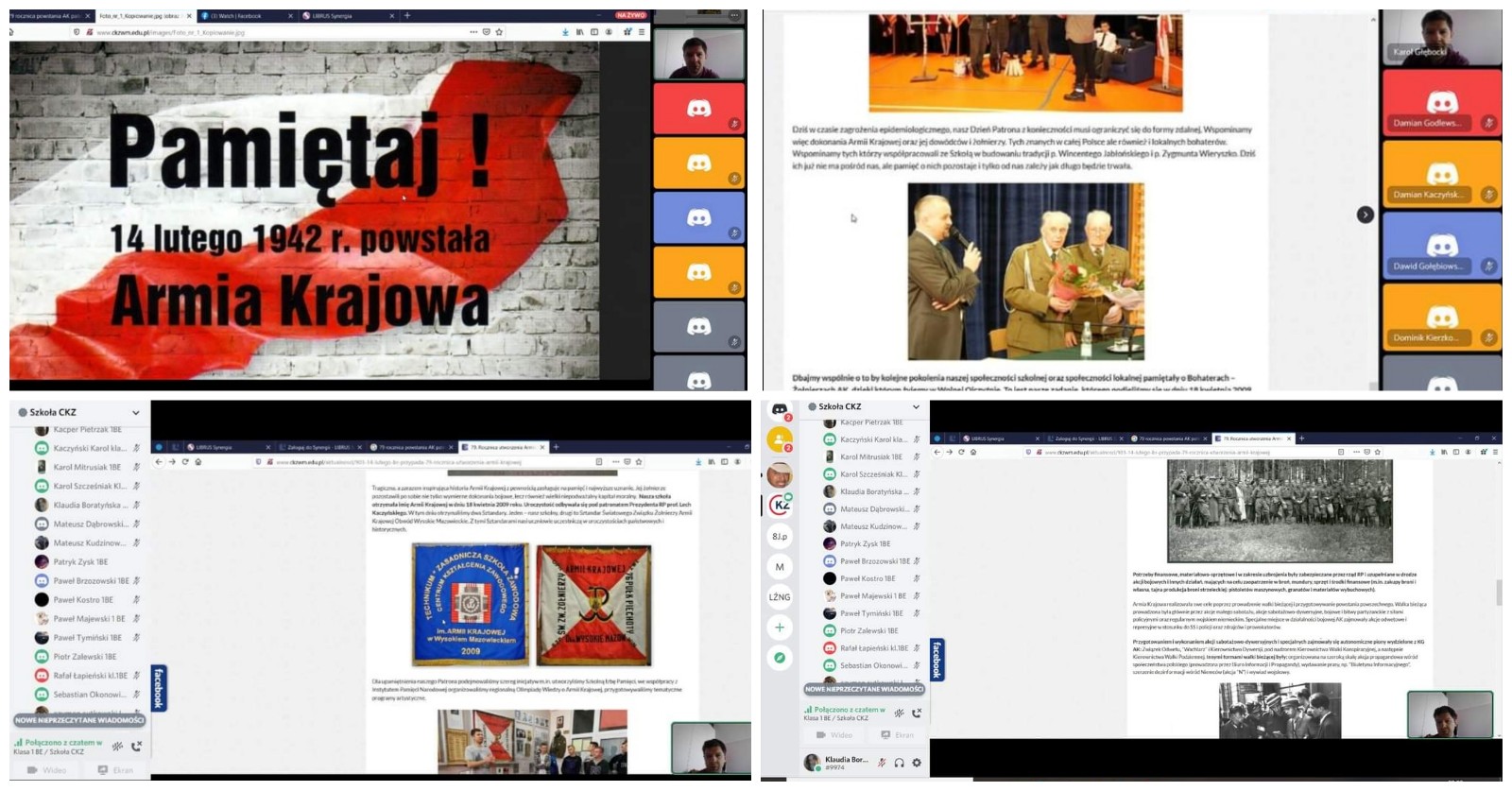Toggle noise suppression icon above Wideo near Klaudia
The height and width of the screenshot is (791, 1512).
(x=899, y=713)
